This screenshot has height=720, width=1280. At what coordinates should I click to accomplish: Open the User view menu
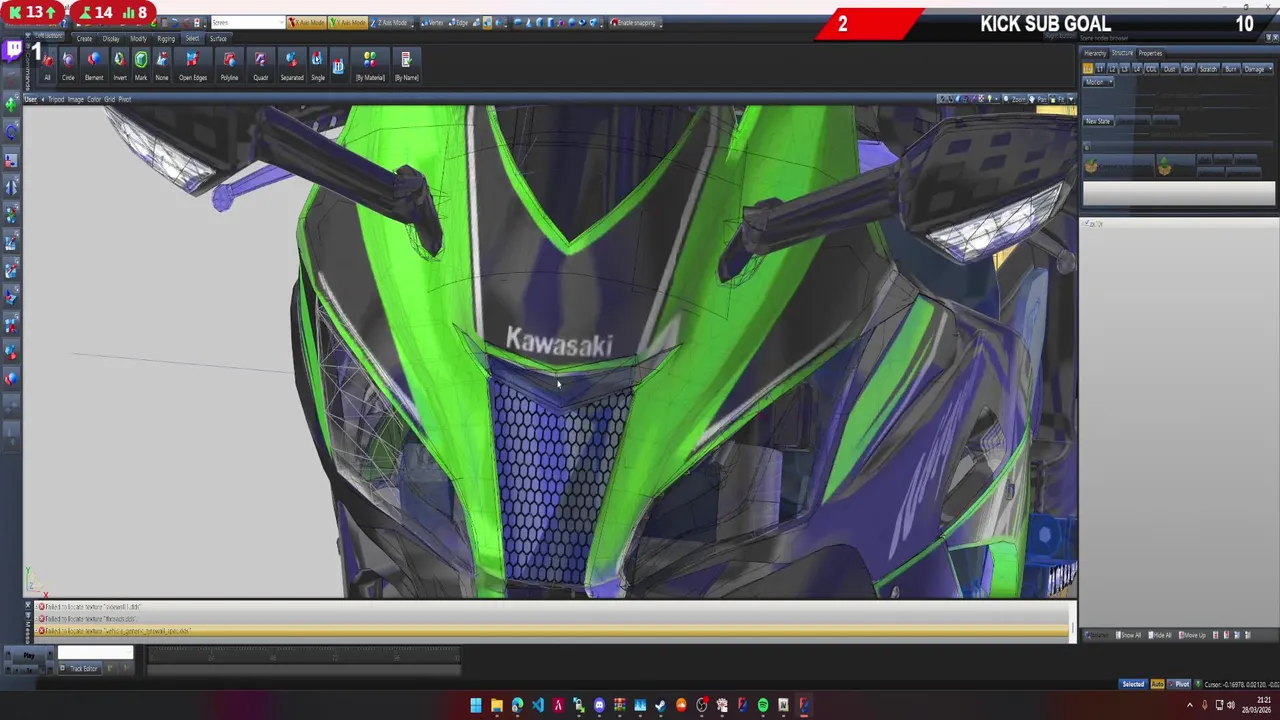[x=31, y=99]
